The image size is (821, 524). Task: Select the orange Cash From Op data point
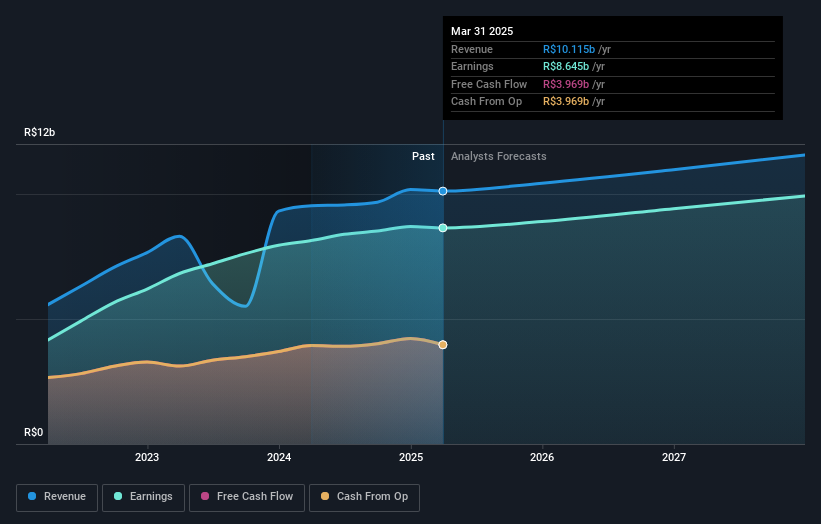tap(443, 344)
